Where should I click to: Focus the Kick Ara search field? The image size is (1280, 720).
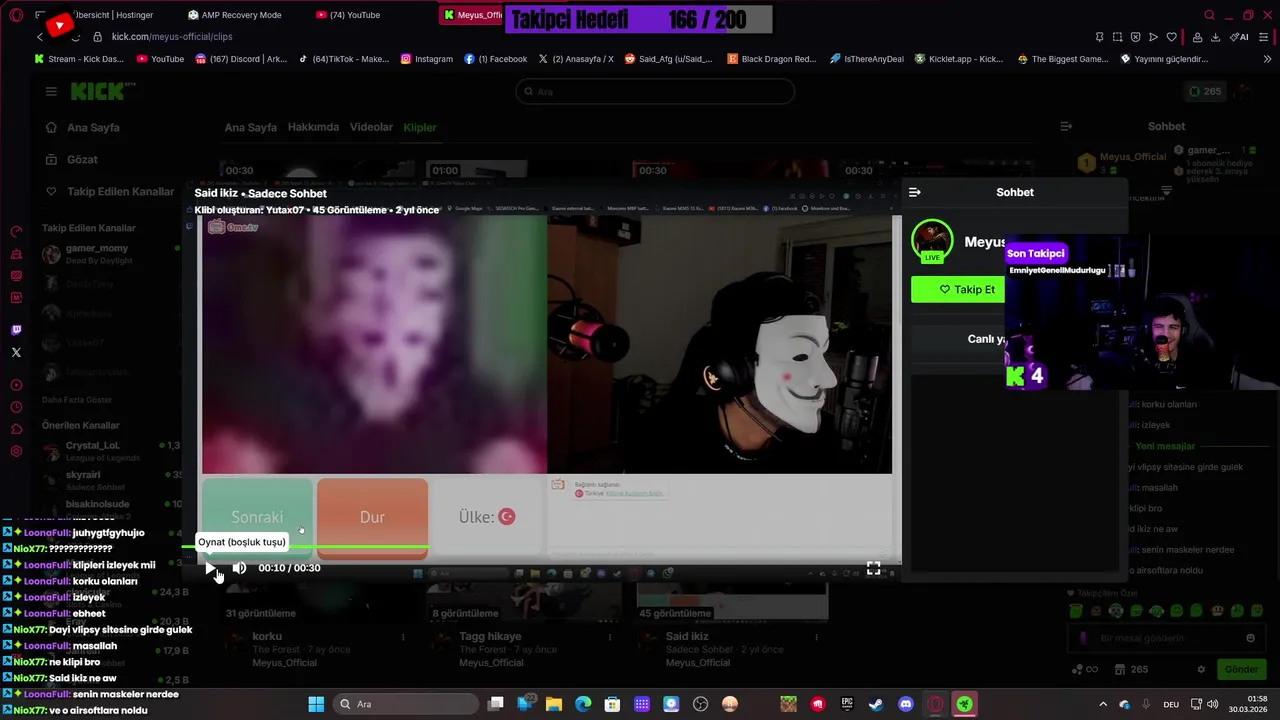coord(655,91)
